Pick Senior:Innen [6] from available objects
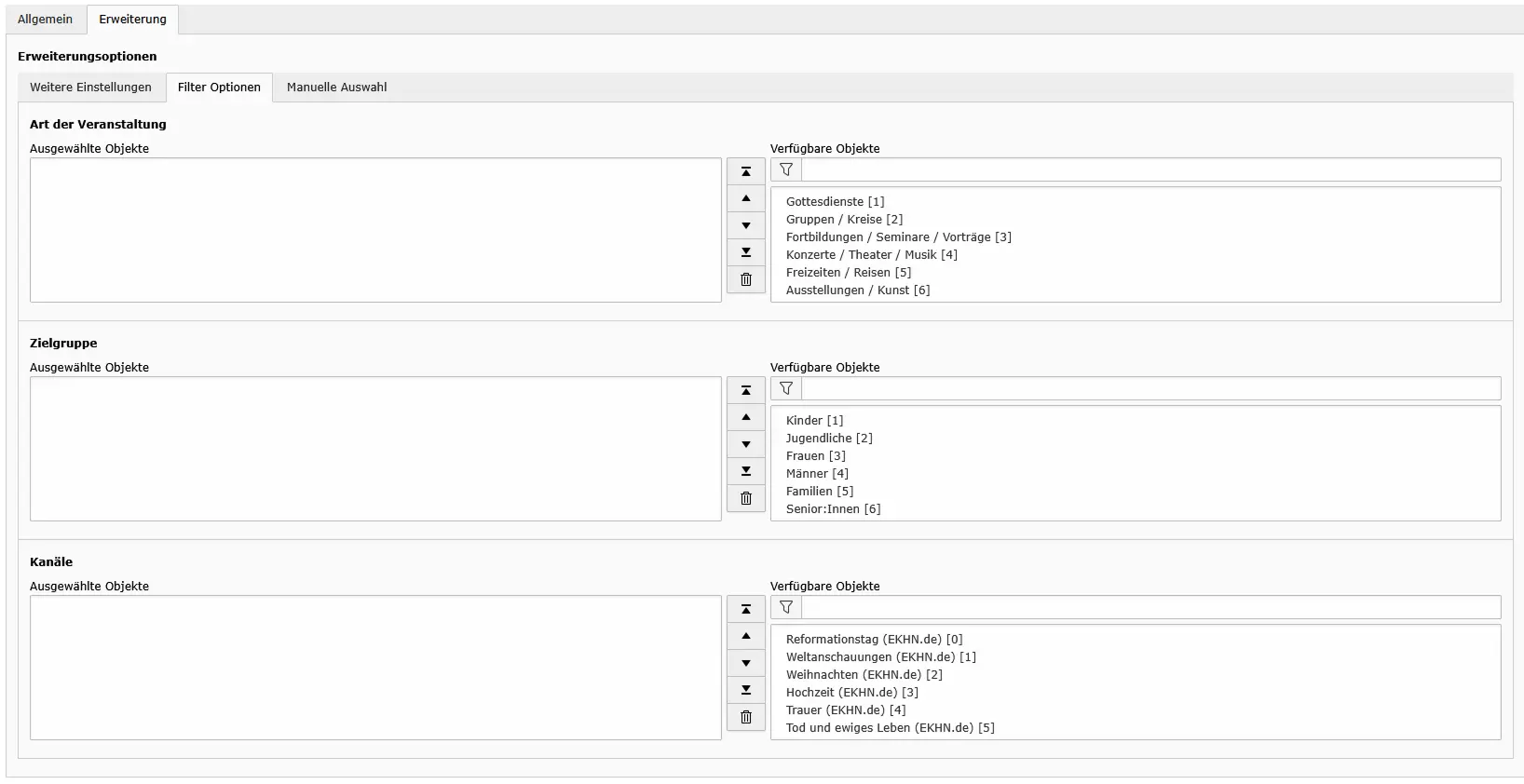This screenshot has height=784, width=1524. tap(833, 509)
